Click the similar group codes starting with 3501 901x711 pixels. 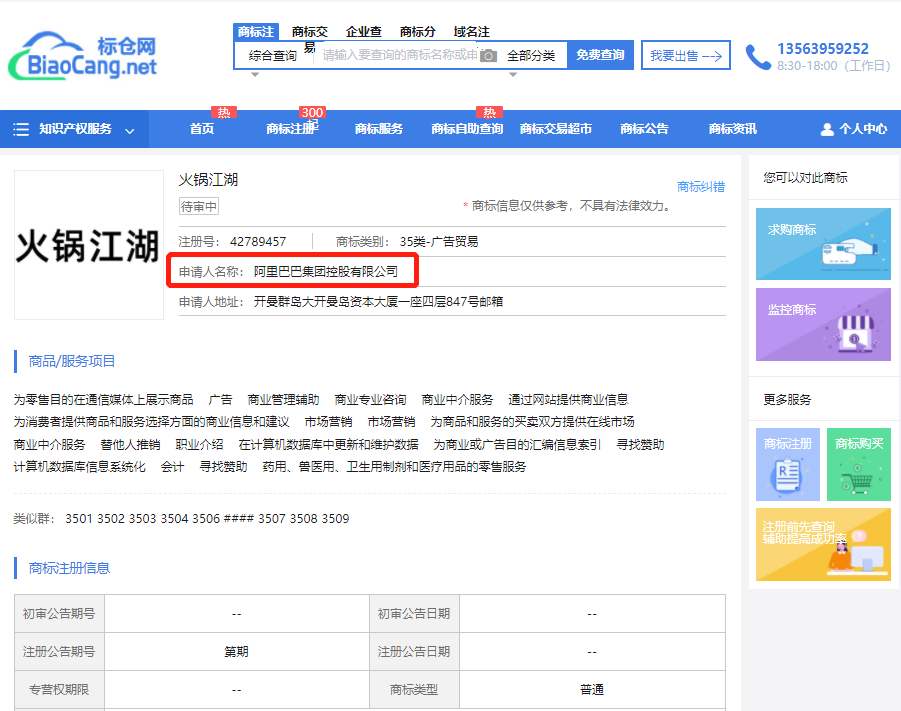[207, 519]
